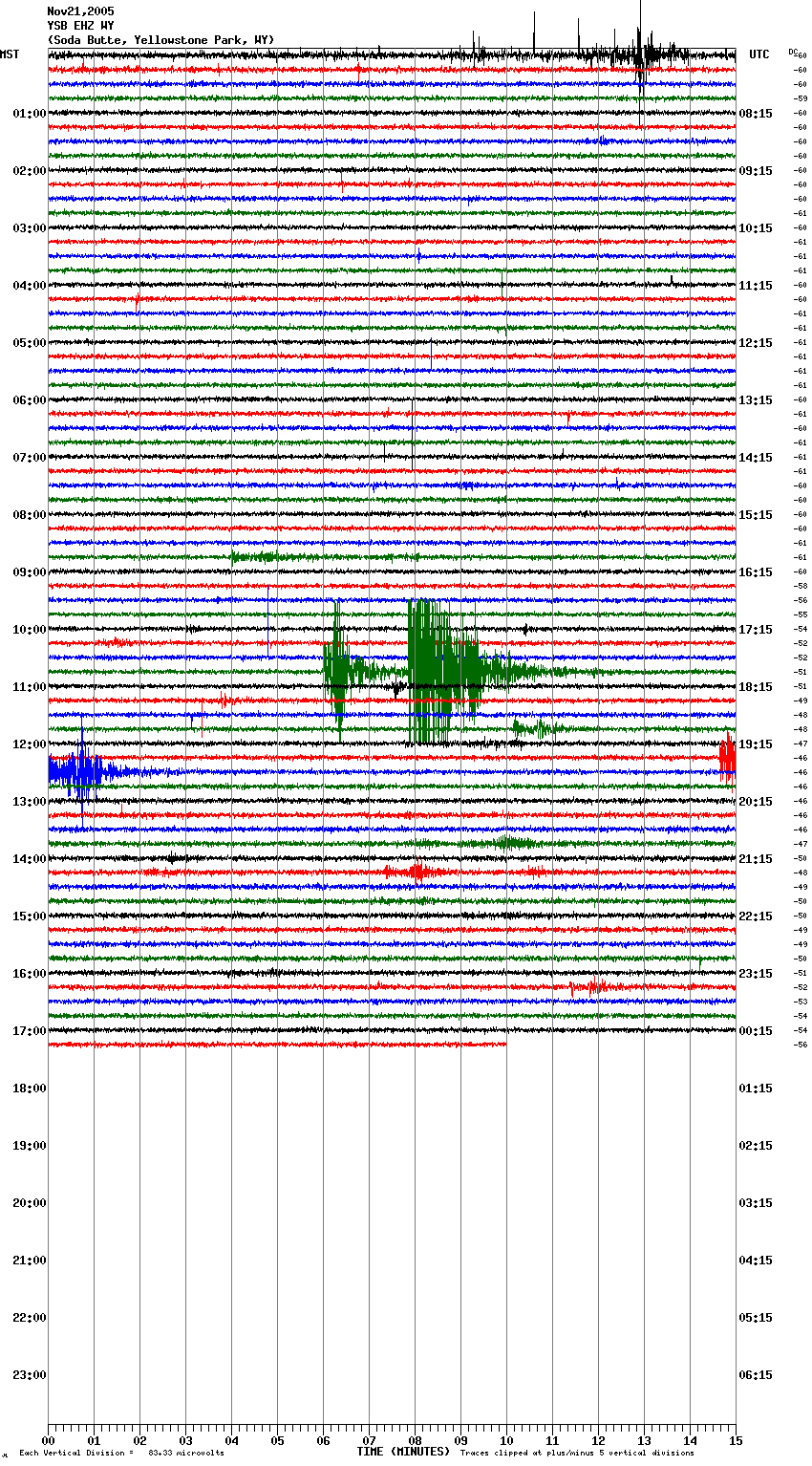Select the 15 minute axis tick label

[736, 1441]
